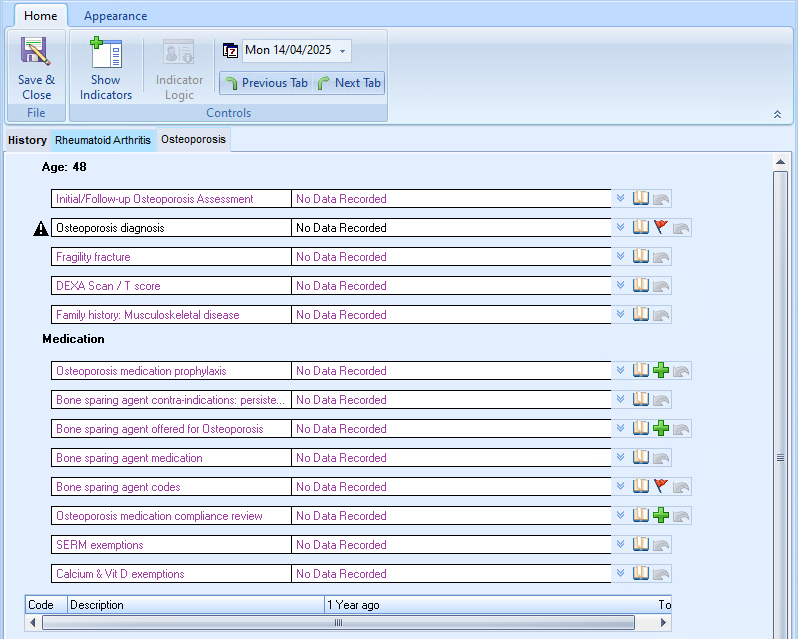
Task: Click the Bone sparing agent codes label
Action: tap(118, 487)
